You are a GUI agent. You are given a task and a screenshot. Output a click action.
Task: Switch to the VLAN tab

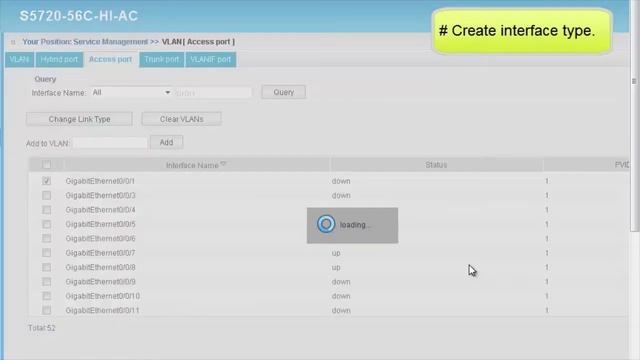tap(19, 60)
